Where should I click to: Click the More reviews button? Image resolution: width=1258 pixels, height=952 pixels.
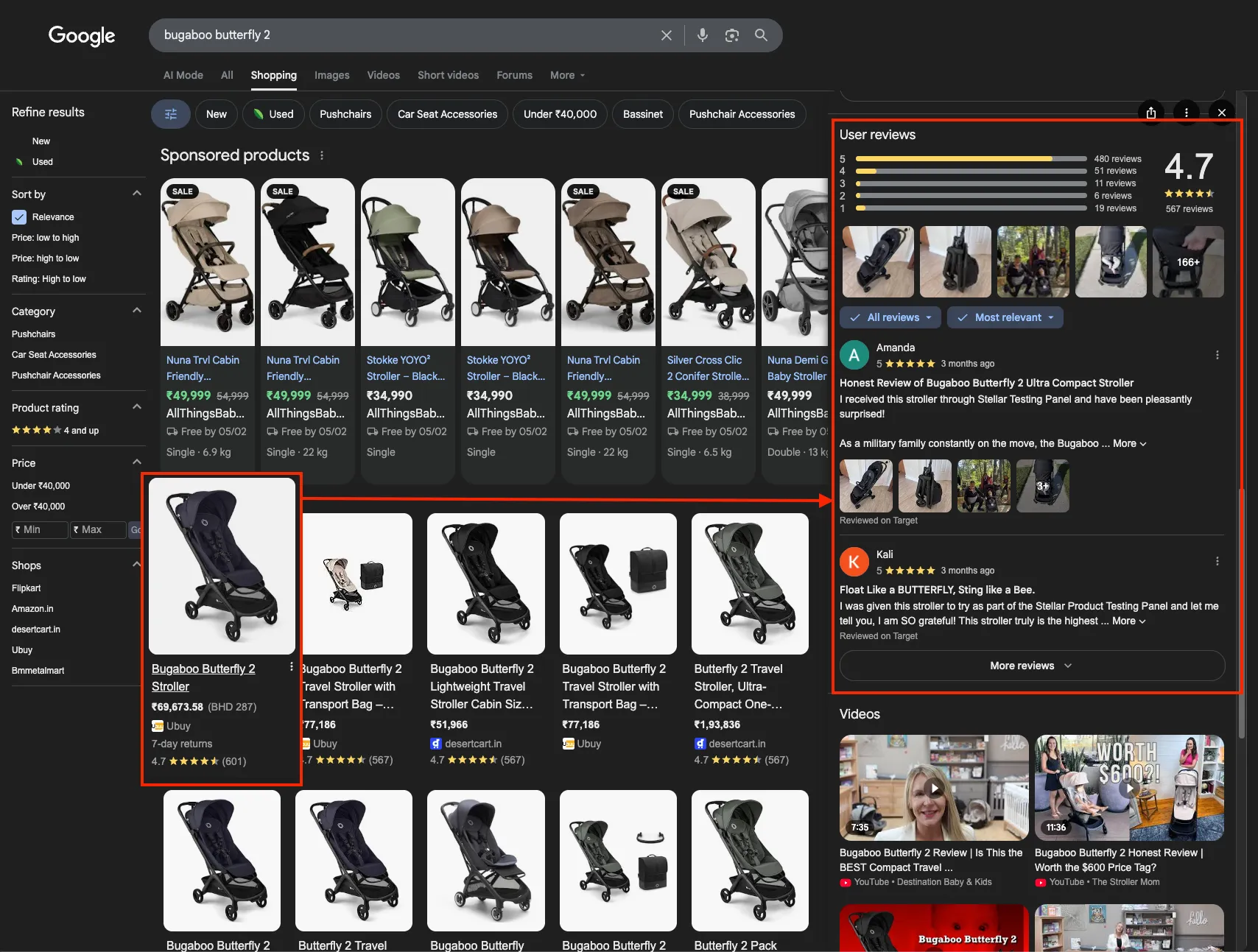pos(1032,666)
